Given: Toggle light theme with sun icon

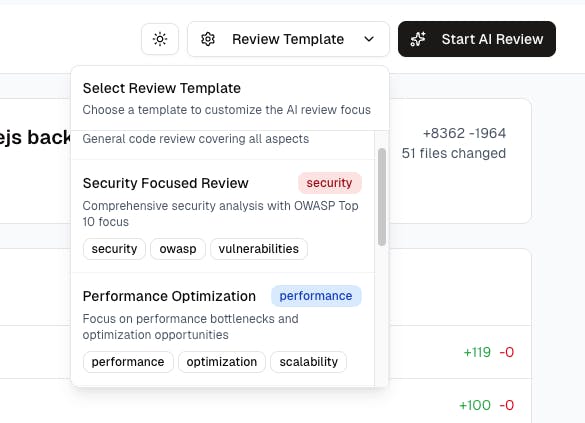Looking at the screenshot, I should click(160, 39).
